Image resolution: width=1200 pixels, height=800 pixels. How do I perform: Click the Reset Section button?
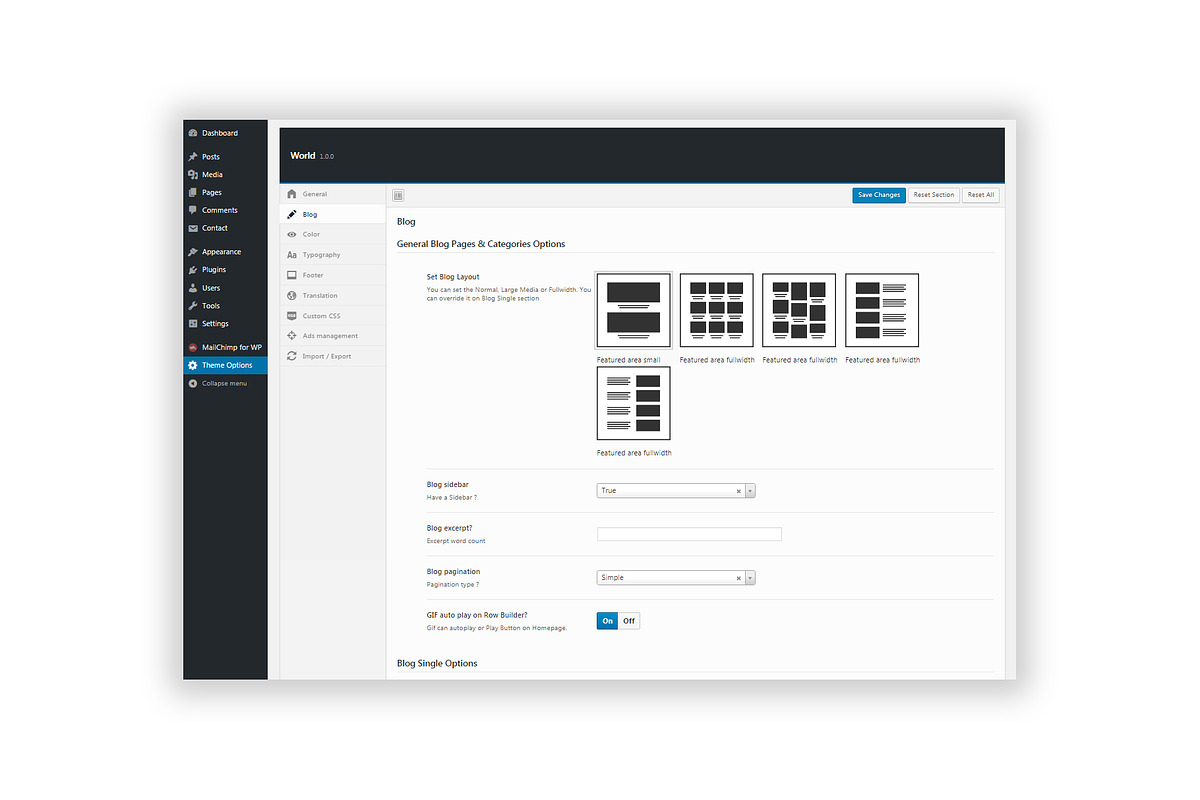(934, 195)
